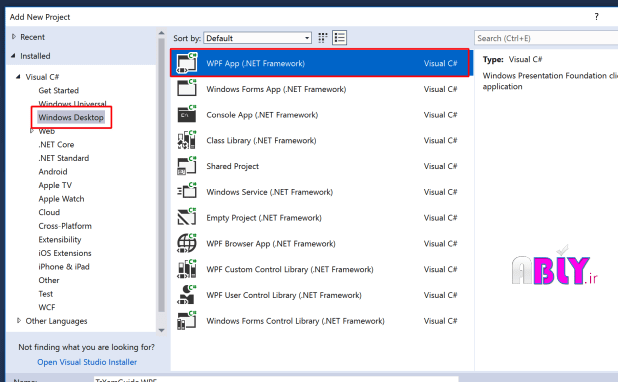Expand the Recent section
This screenshot has width=618, height=382.
[x=14, y=37]
